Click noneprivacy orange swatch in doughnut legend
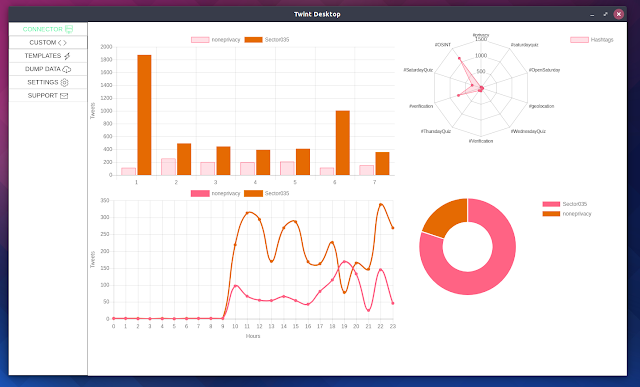The image size is (640, 387). point(551,214)
